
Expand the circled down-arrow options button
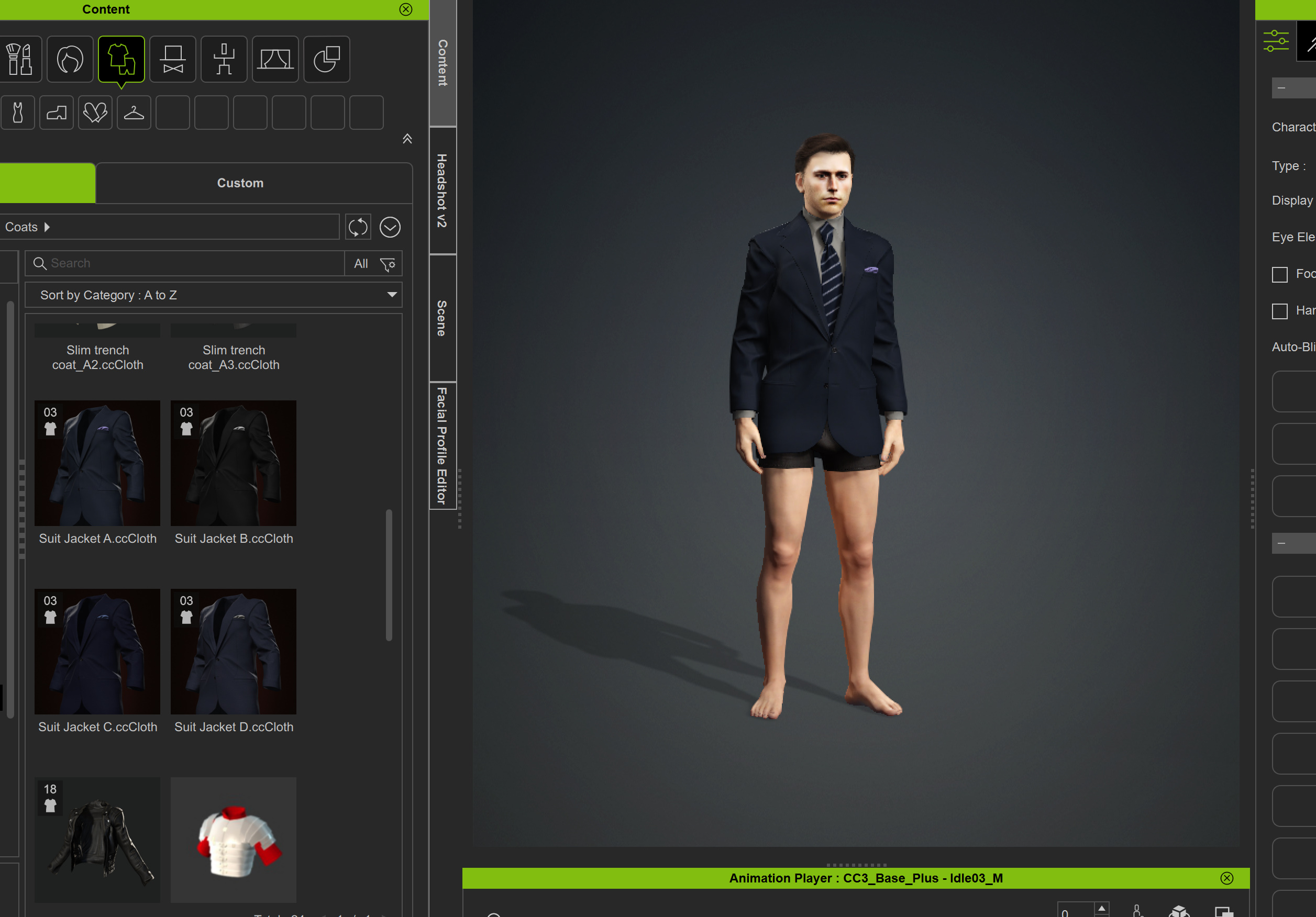coord(390,227)
